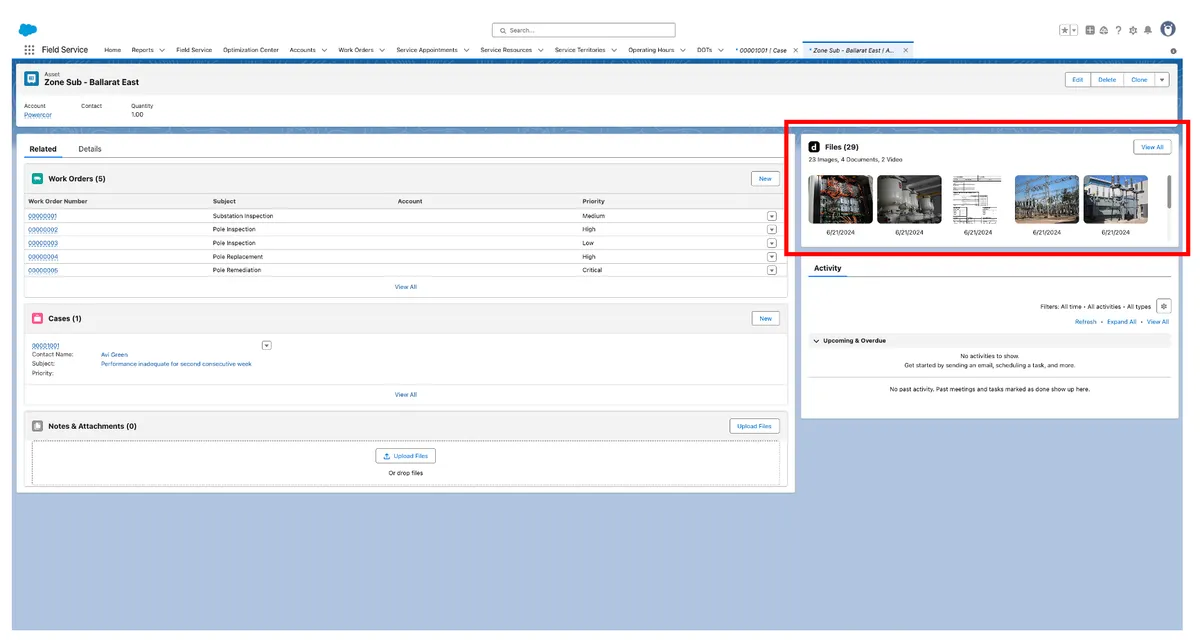Select the Activity tab
1200x640 pixels.
click(x=827, y=268)
